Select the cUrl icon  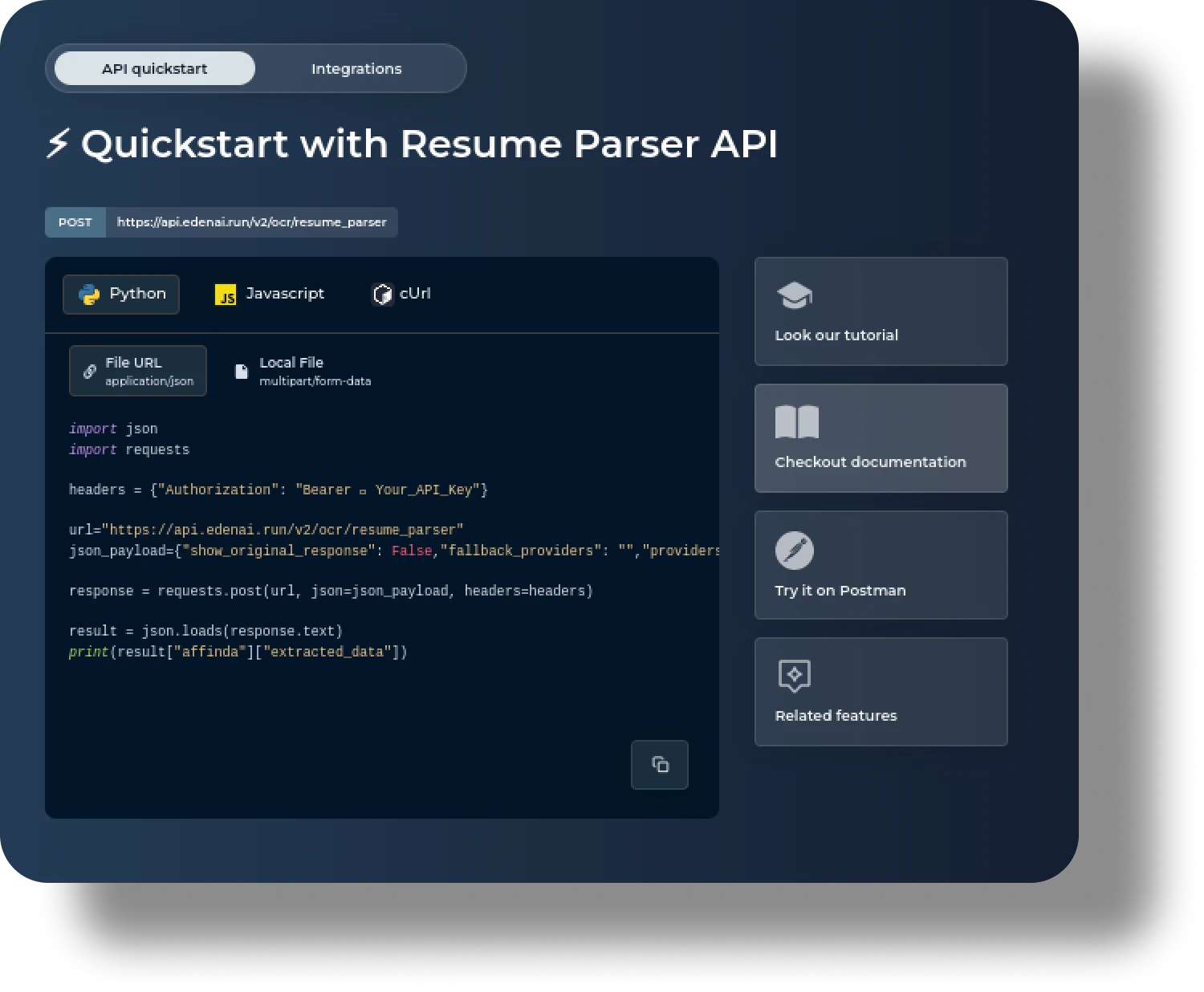382,294
